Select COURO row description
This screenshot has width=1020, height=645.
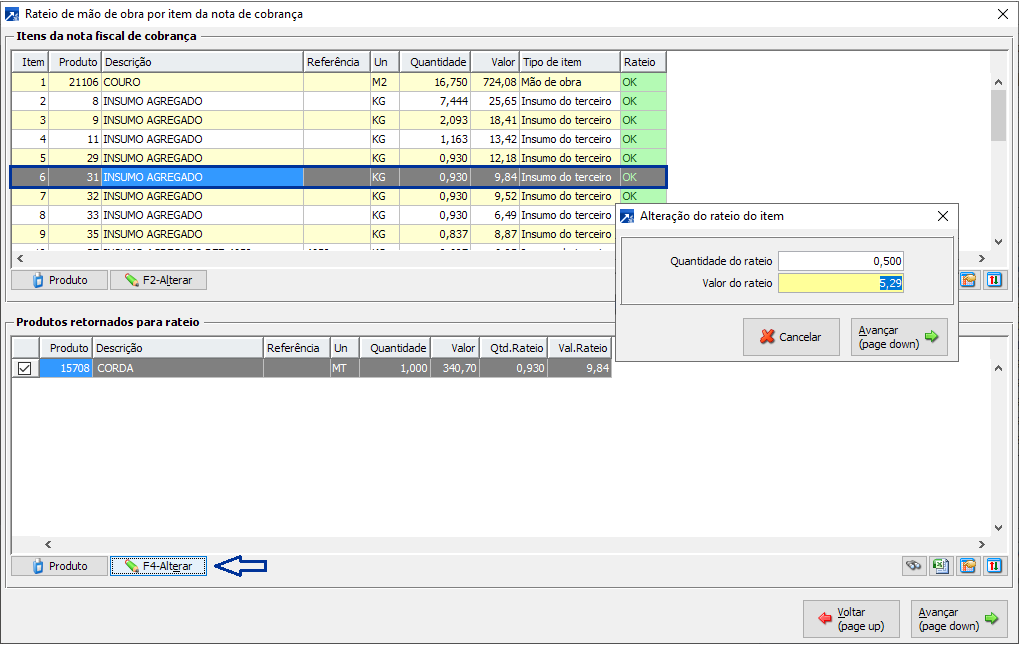pos(202,82)
